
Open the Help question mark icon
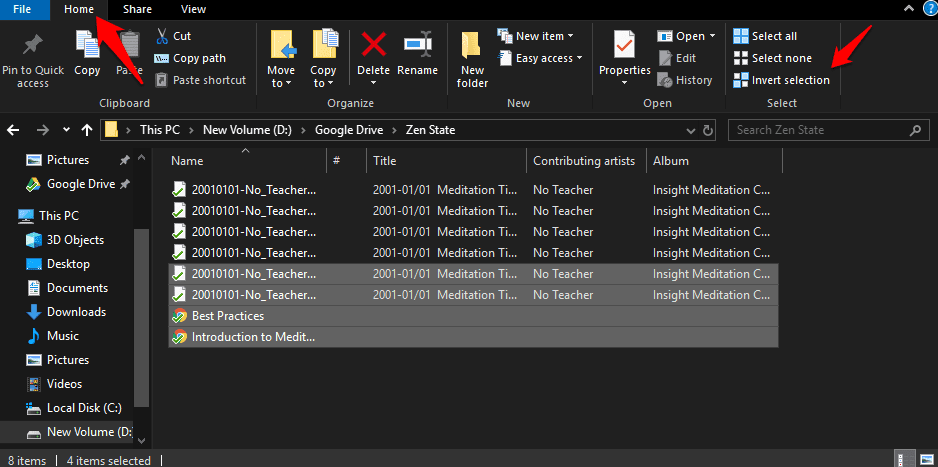[x=929, y=9]
